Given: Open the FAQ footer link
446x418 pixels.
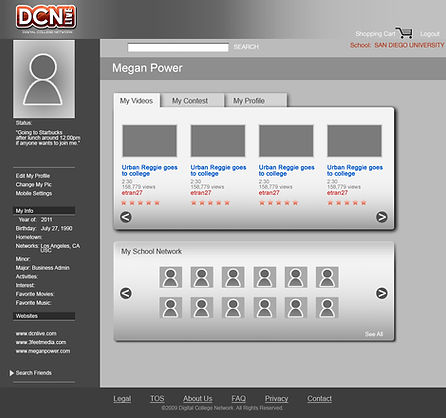Looking at the screenshot, I should (239, 399).
